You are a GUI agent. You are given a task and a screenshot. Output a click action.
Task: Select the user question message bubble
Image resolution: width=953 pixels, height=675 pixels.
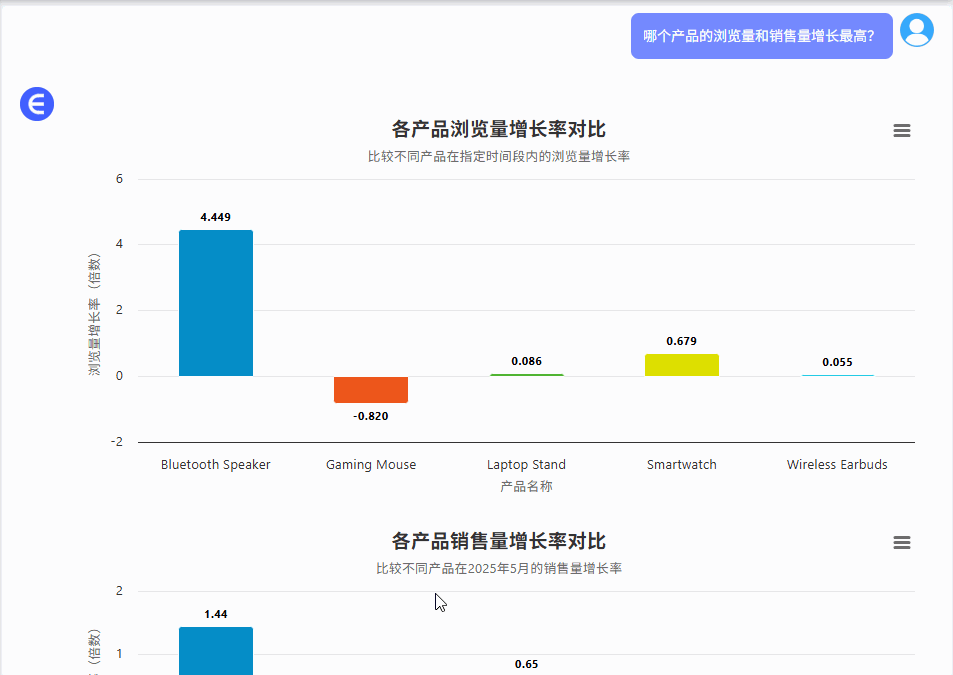pos(762,36)
